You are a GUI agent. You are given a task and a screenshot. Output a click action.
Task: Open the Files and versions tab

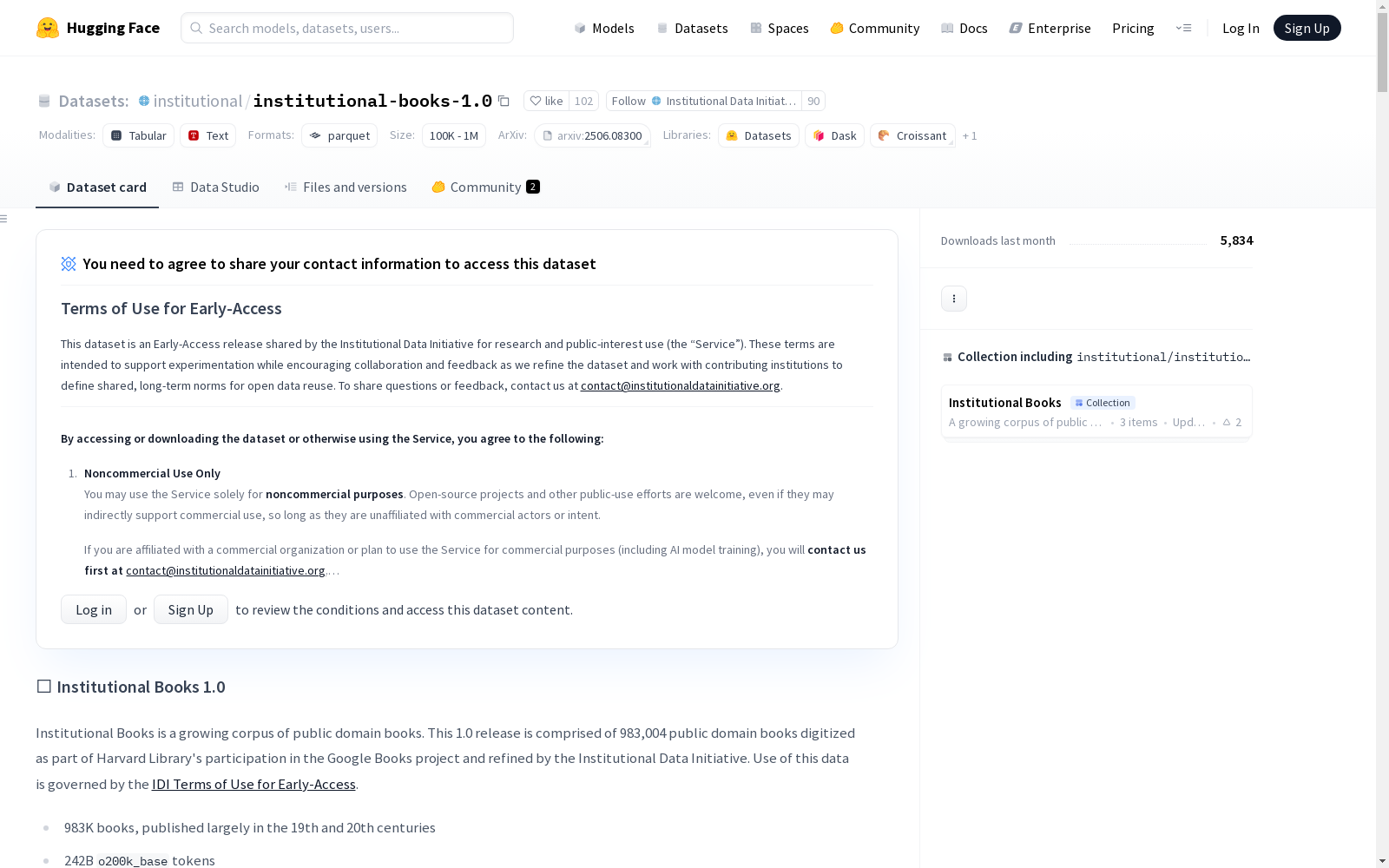(346, 187)
